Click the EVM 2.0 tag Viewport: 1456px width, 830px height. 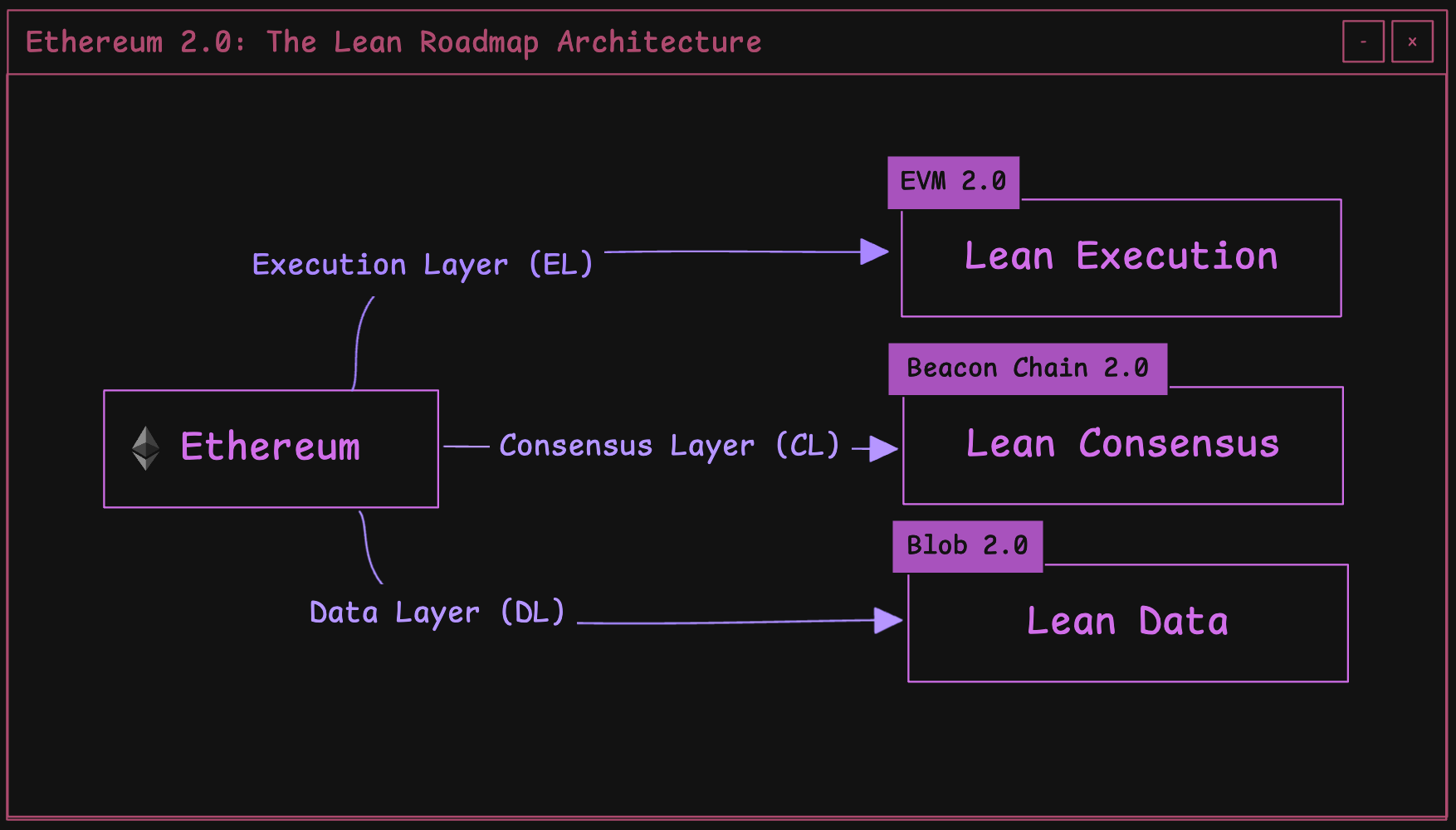click(x=954, y=183)
